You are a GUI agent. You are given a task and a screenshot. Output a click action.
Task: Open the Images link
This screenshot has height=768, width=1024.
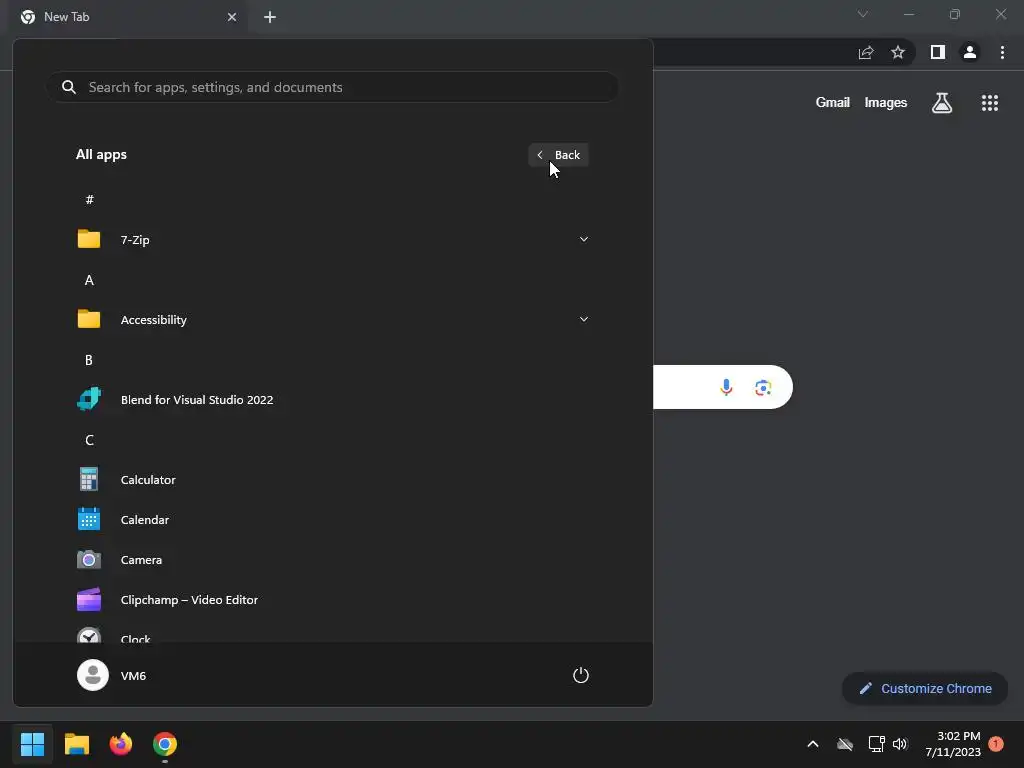point(886,103)
